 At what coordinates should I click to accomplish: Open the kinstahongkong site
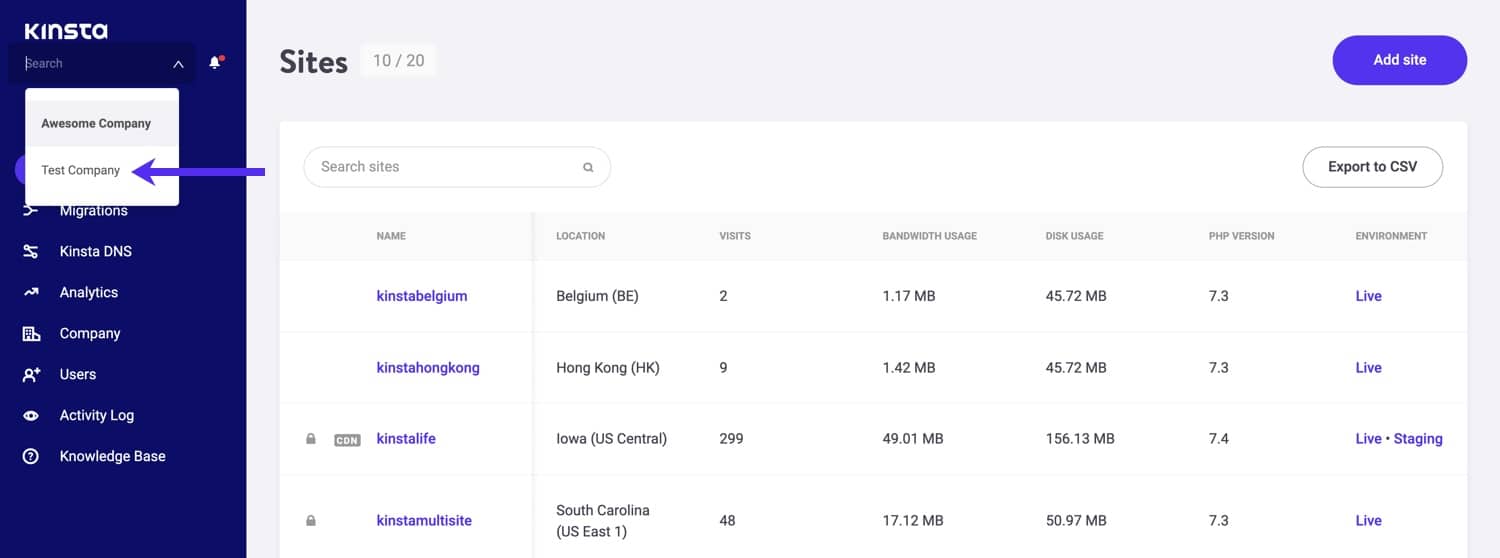click(428, 368)
